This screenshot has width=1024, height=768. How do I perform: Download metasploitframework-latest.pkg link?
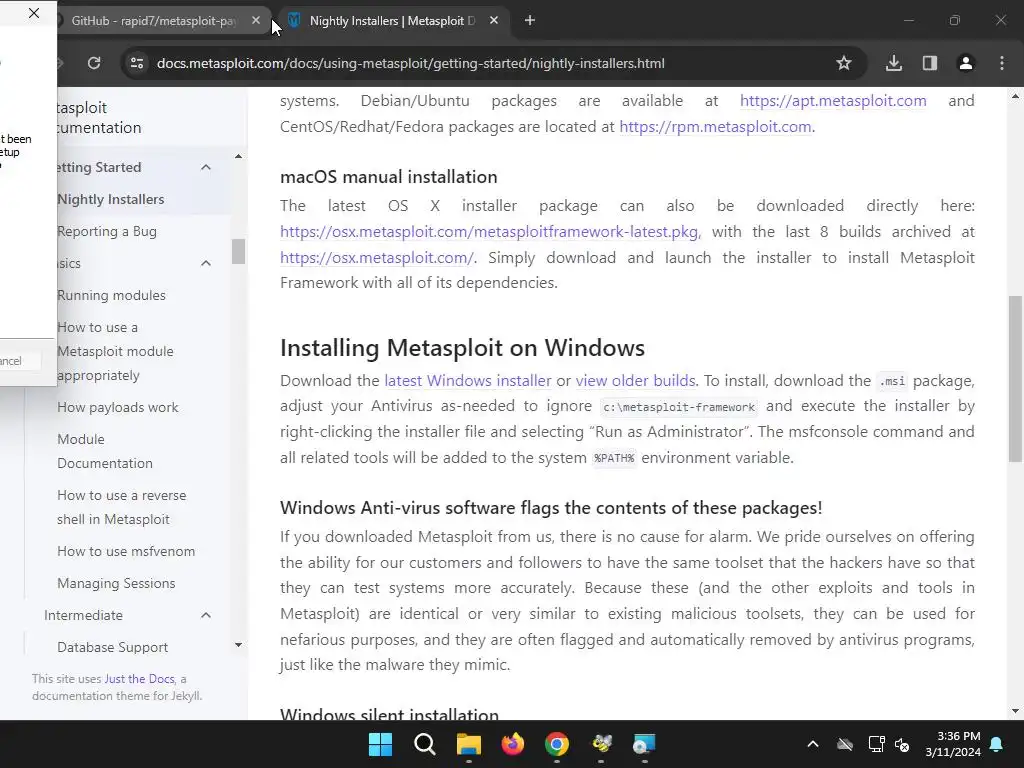coord(489,232)
